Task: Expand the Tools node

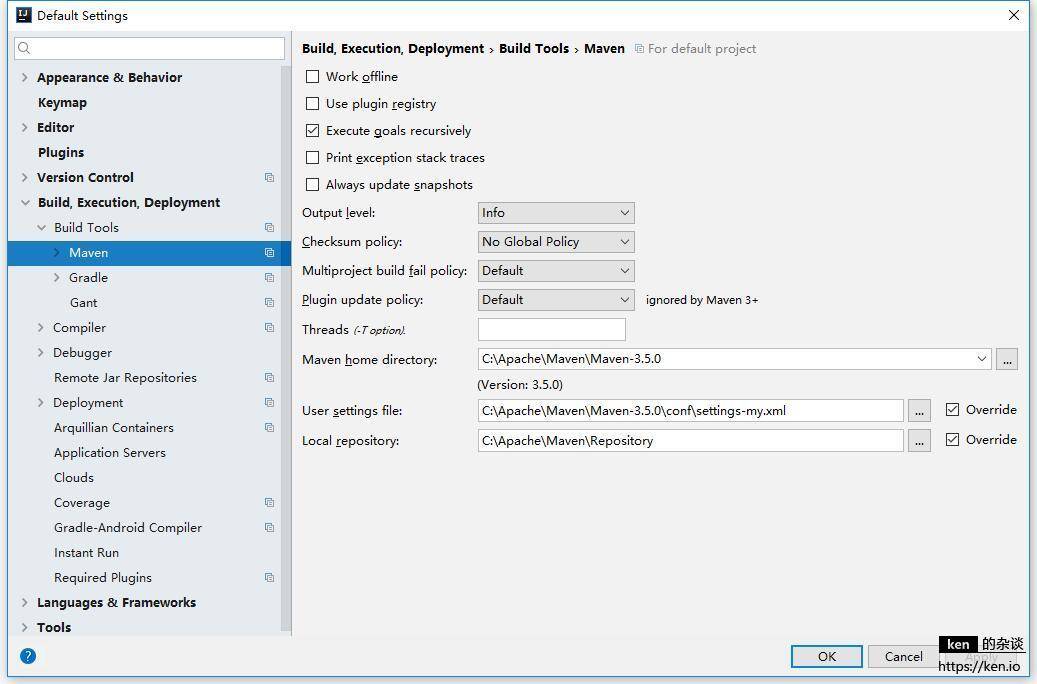Action: point(24,627)
